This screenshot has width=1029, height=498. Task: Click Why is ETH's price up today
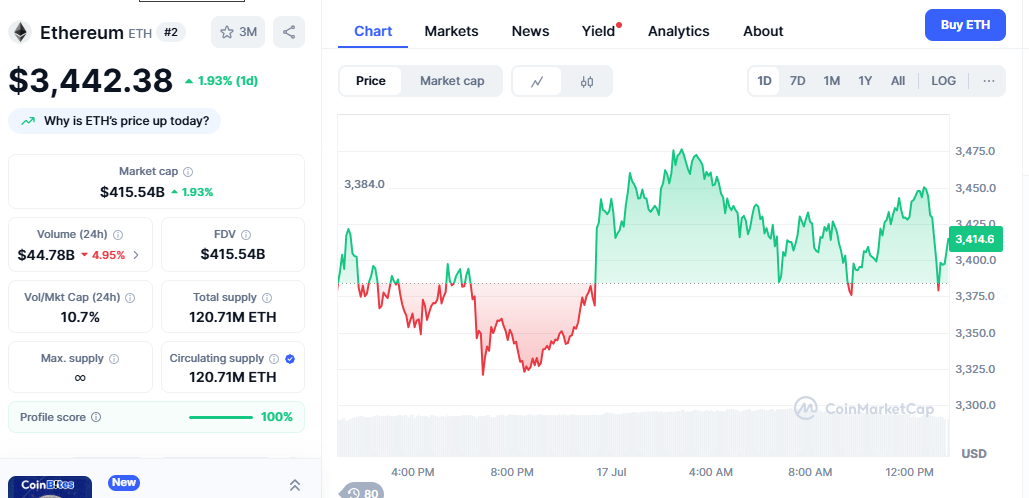pos(114,121)
